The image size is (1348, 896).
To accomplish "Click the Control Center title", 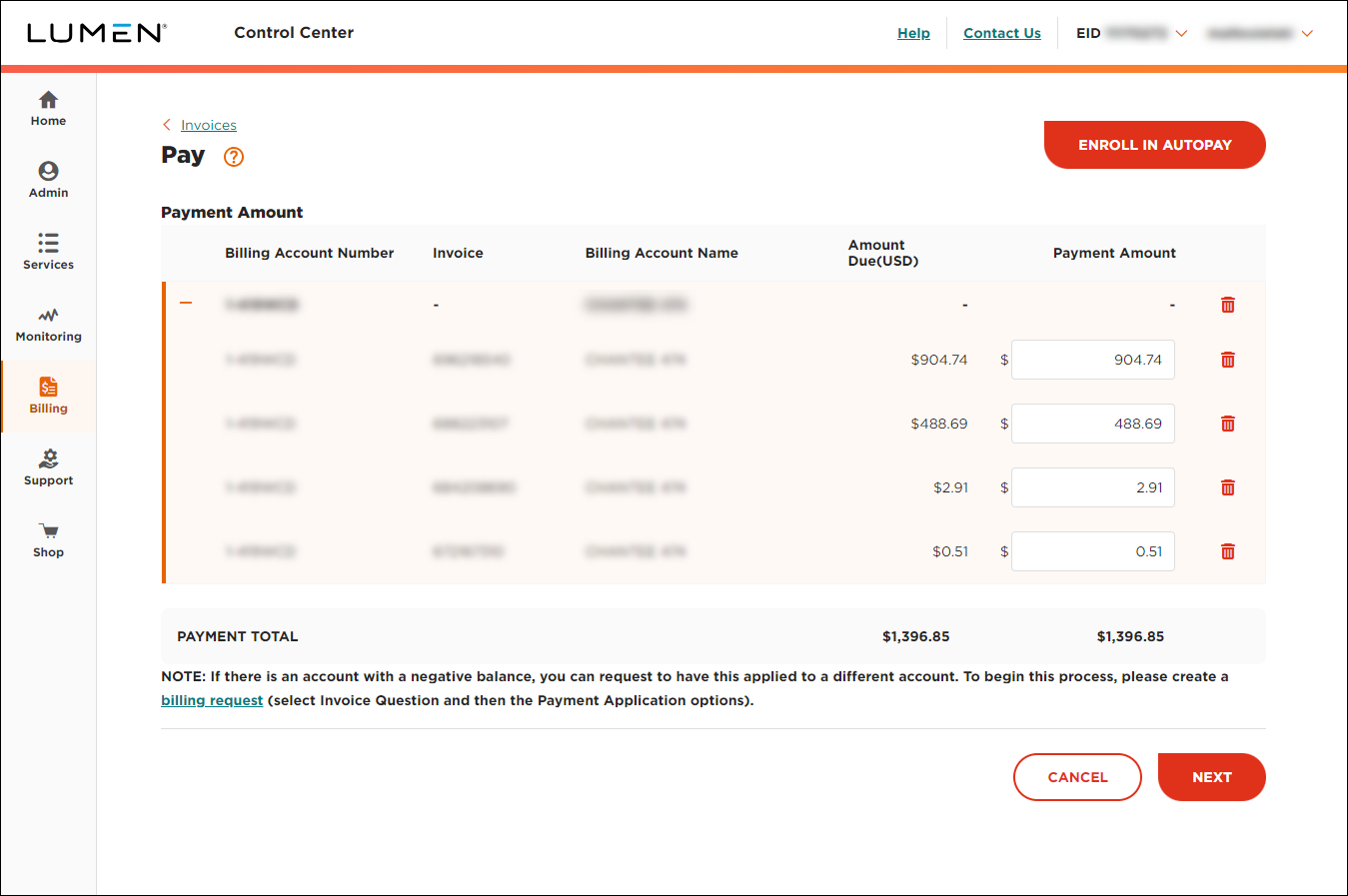I will point(294,33).
